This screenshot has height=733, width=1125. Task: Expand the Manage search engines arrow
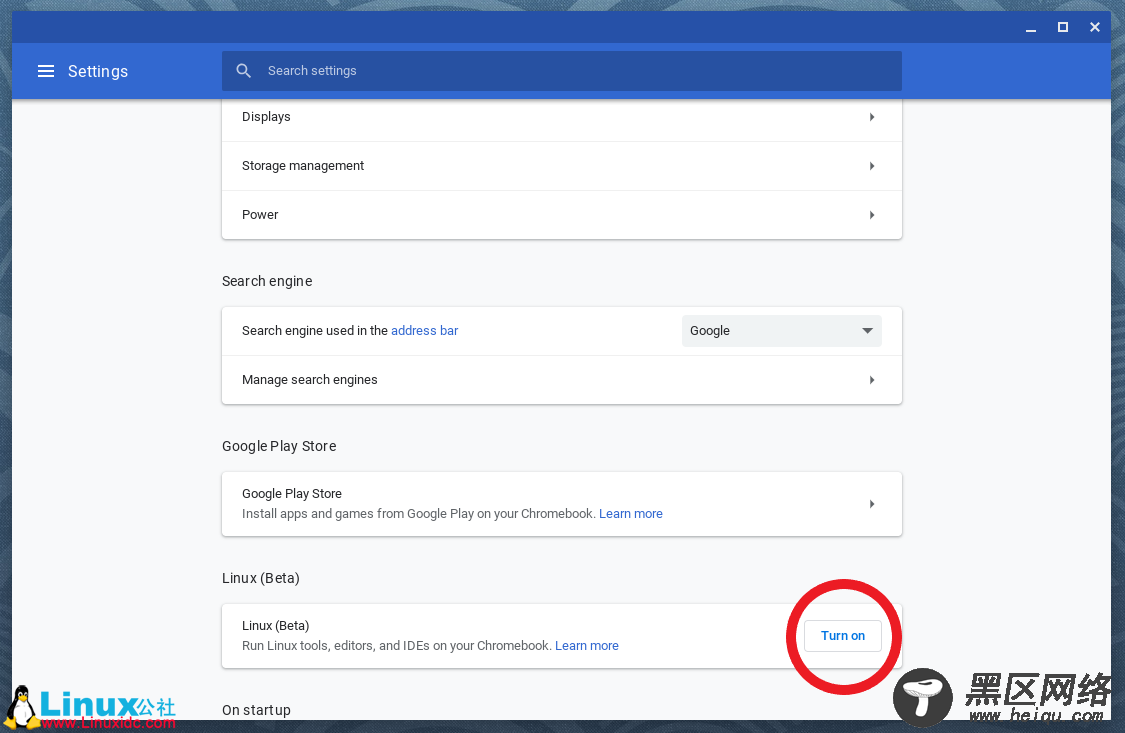(872, 380)
